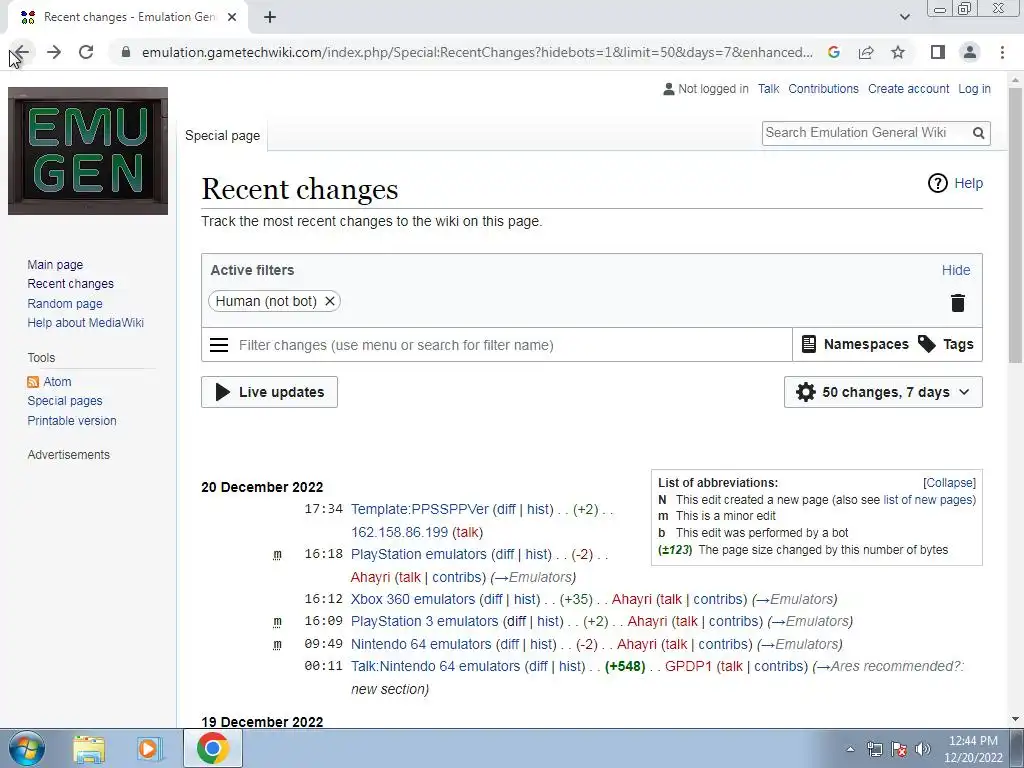Image resolution: width=1024 pixels, height=768 pixels.
Task: Open the PlayStation emulators page link
Action: click(x=419, y=554)
